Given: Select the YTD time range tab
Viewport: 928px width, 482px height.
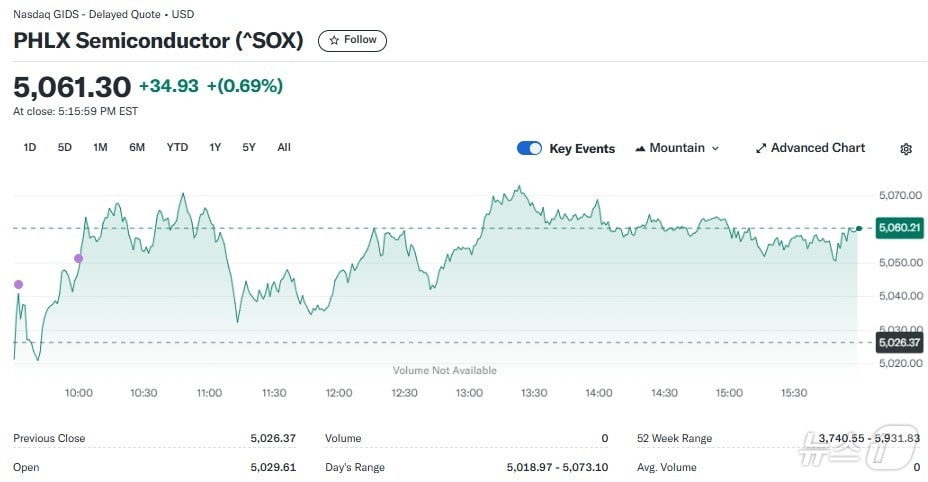Looking at the screenshot, I should [177, 147].
